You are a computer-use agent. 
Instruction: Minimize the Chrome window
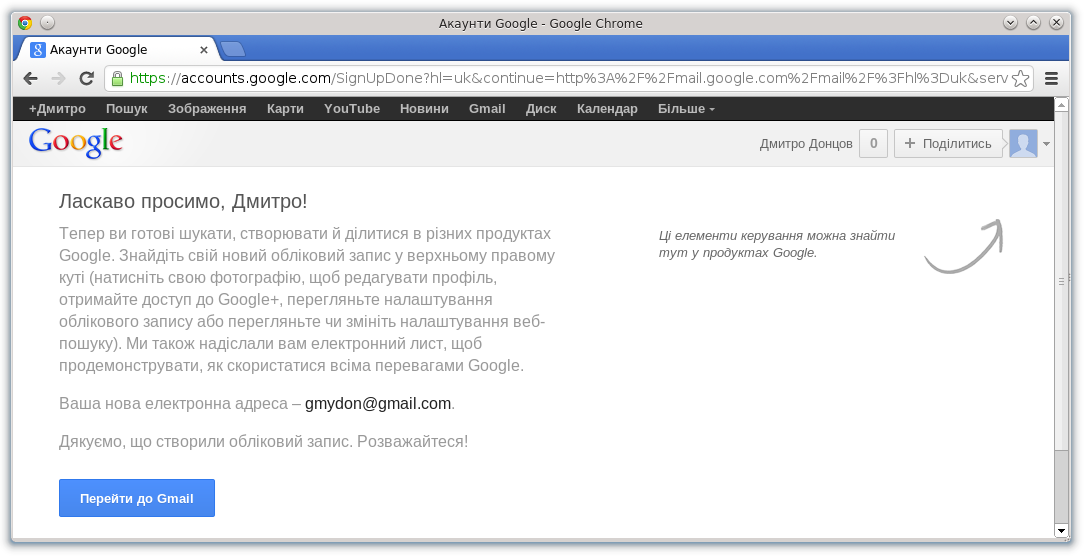coord(1010,23)
